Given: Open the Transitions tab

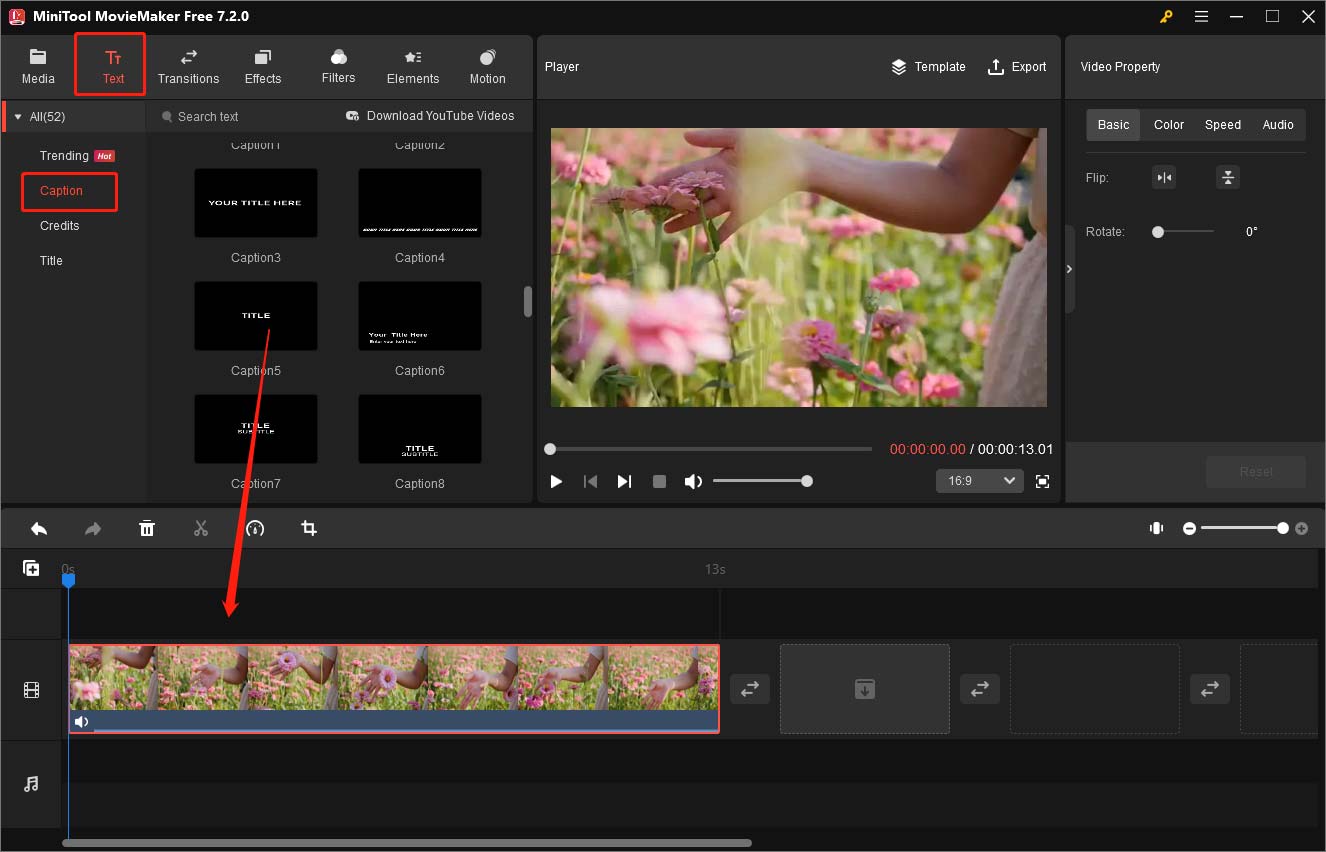Looking at the screenshot, I should click(x=188, y=66).
